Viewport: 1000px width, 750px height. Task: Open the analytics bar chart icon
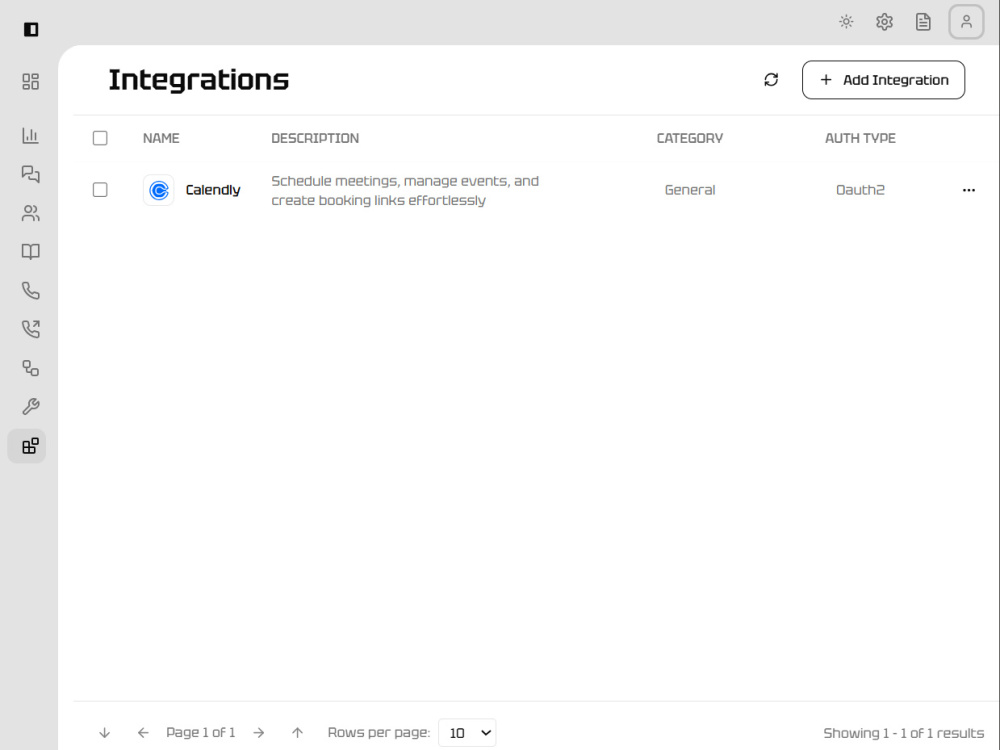31,135
